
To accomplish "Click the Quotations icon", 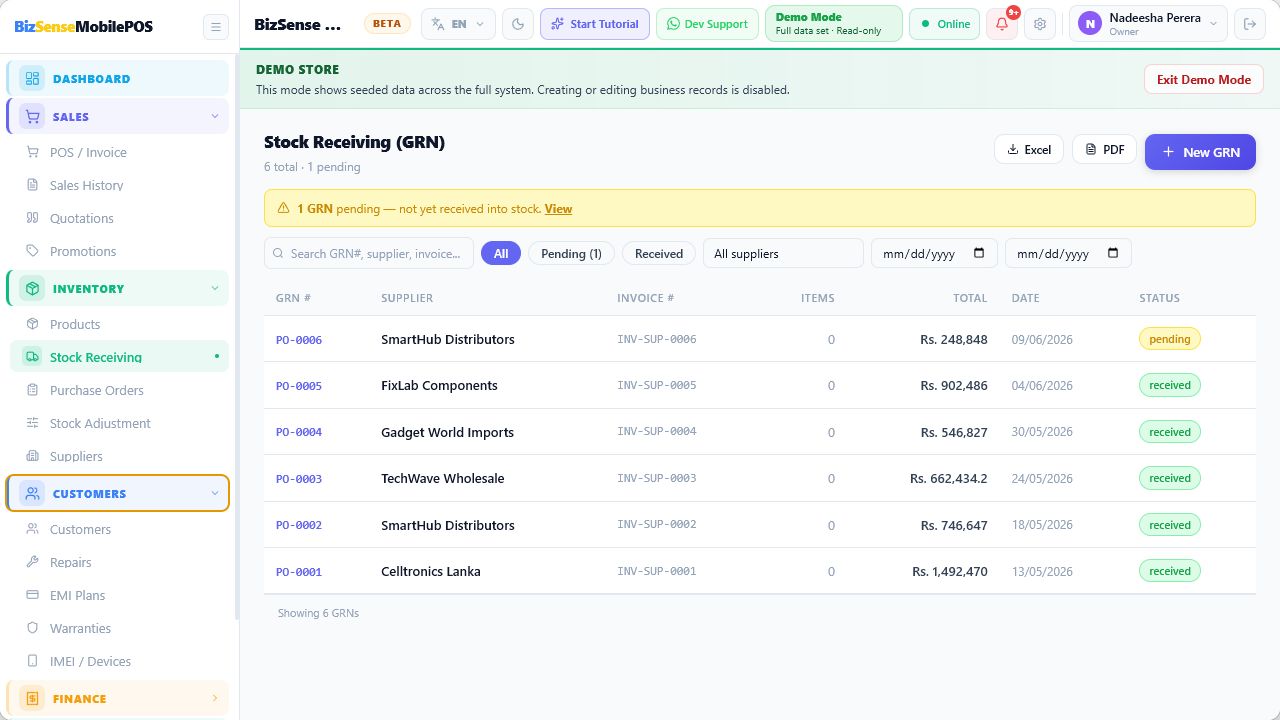I will (32, 219).
